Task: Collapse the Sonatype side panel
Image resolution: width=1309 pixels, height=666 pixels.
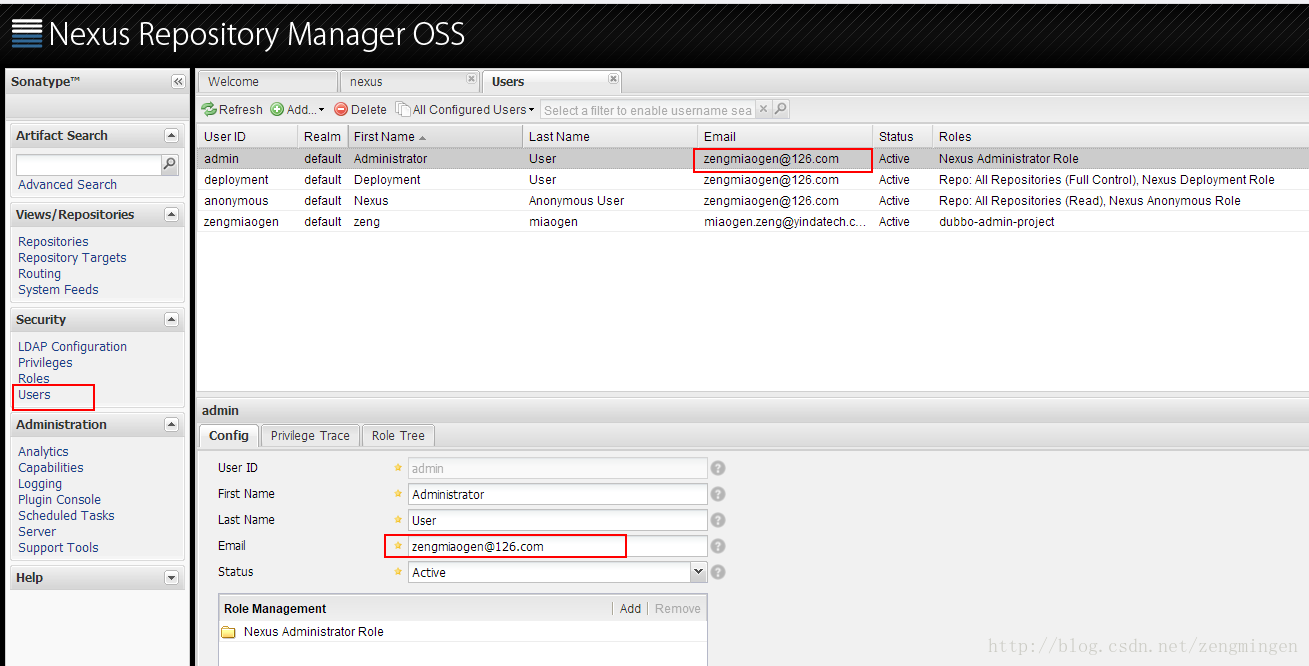Action: click(x=178, y=82)
